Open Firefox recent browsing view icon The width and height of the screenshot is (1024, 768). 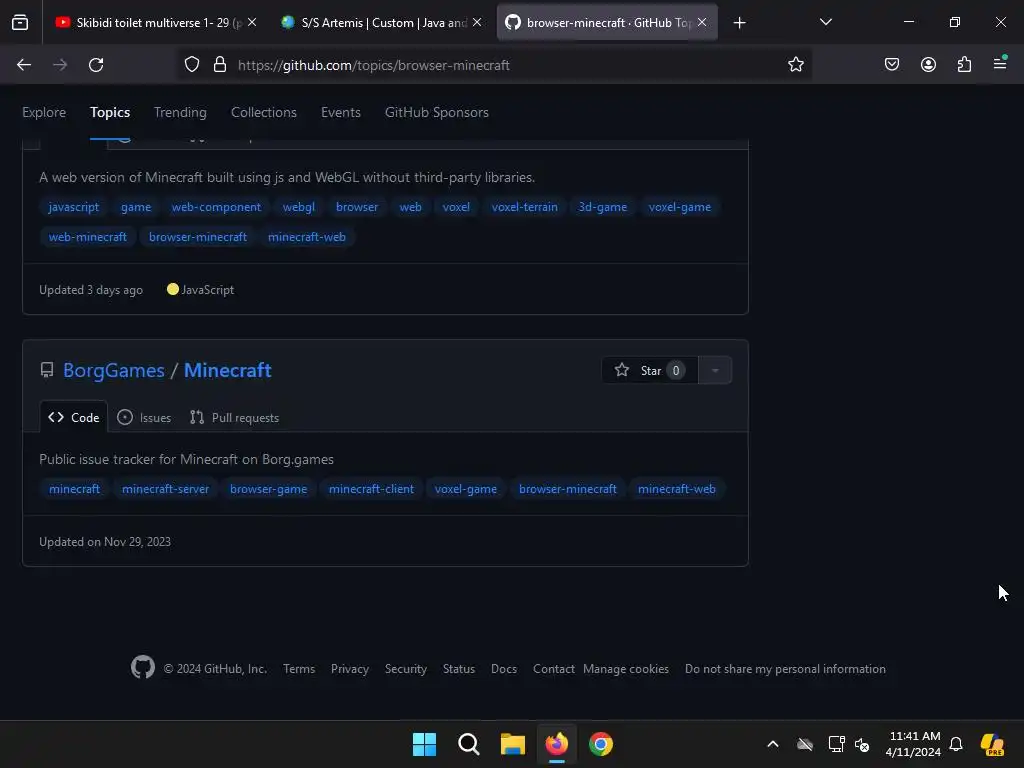click(x=20, y=22)
